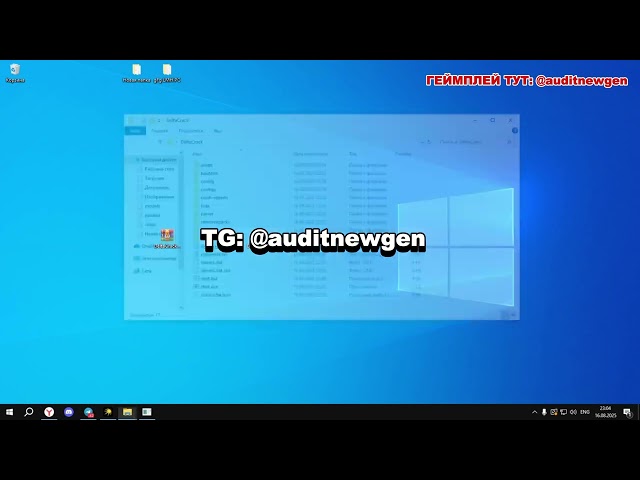Select Изображения in the navigation pane
Viewport: 640px width, 480px height.
point(159,197)
